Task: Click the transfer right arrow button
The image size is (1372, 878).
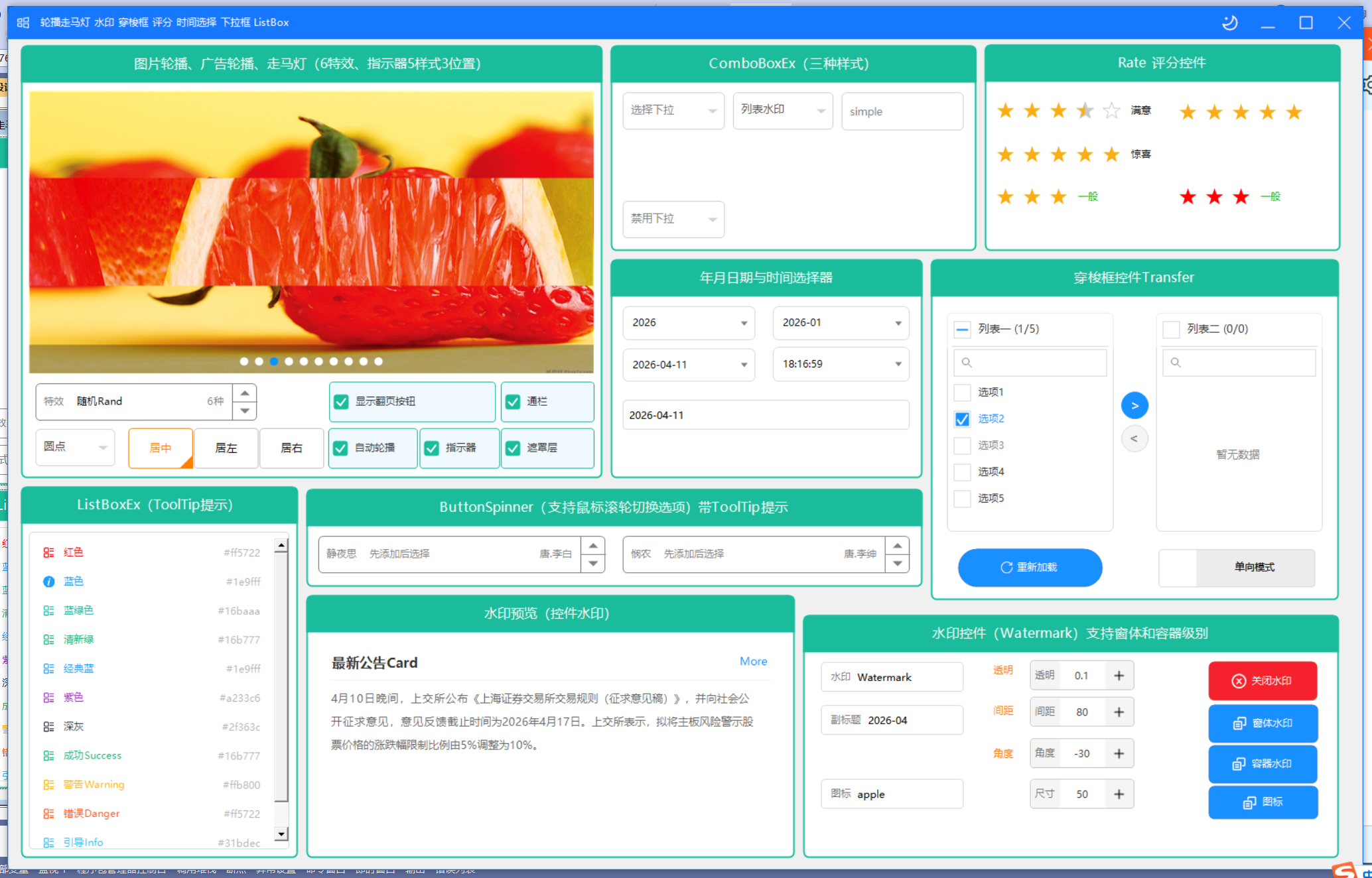Action: coord(1134,405)
